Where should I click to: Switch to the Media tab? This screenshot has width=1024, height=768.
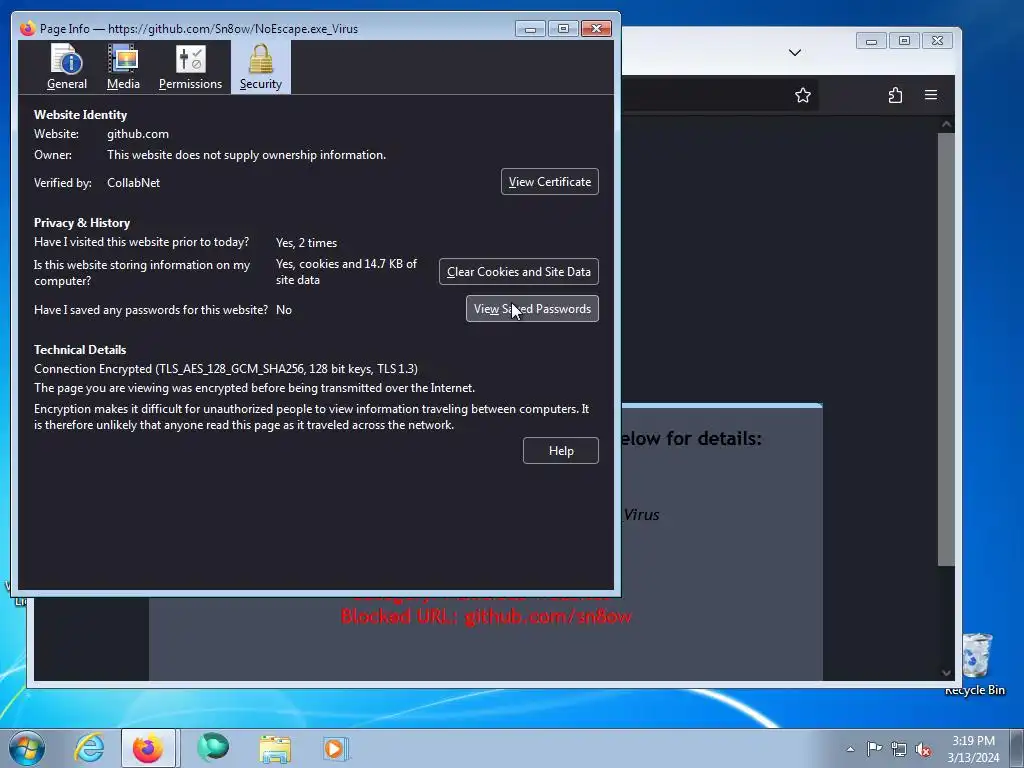pos(123,67)
